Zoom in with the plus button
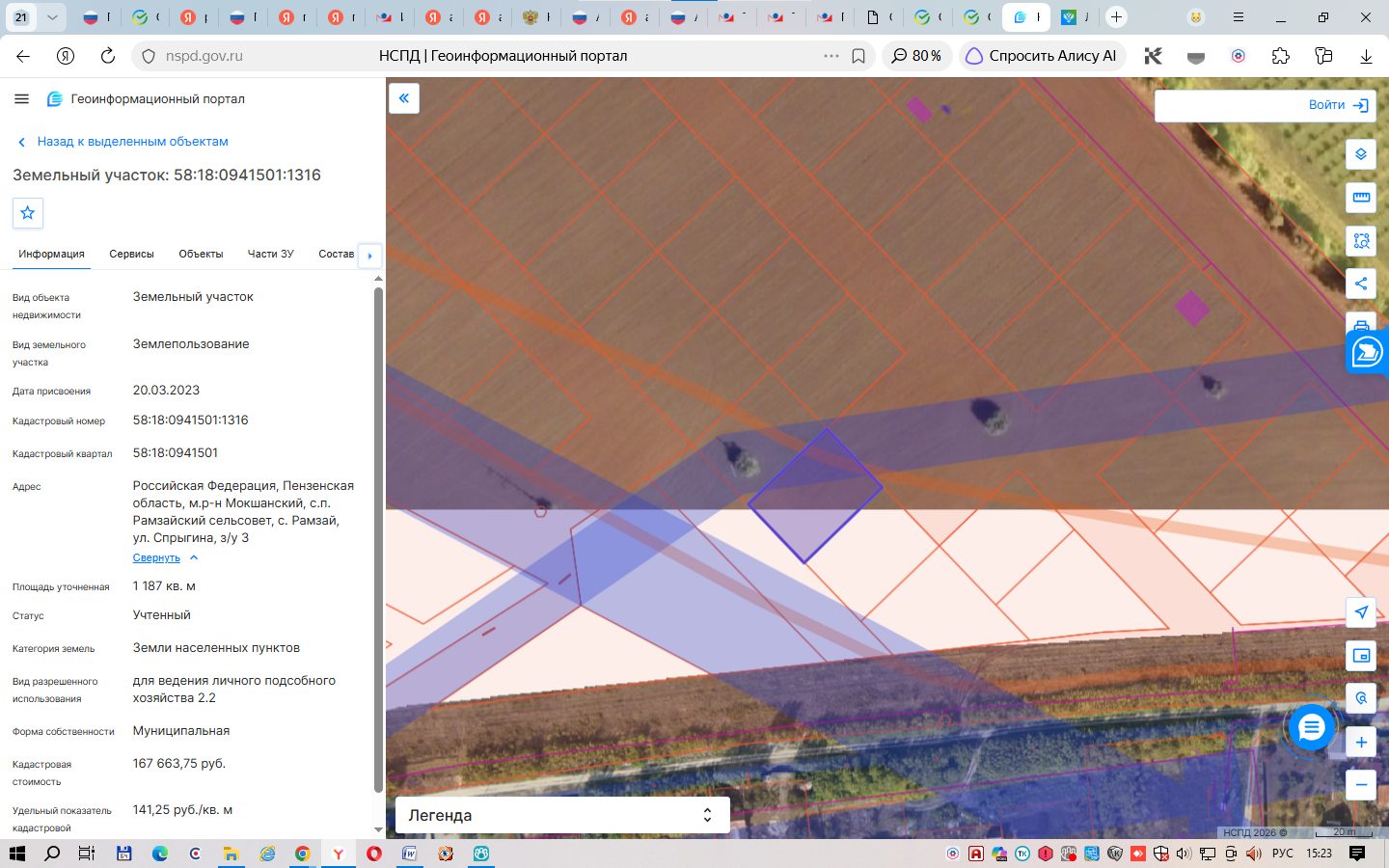 (1361, 743)
